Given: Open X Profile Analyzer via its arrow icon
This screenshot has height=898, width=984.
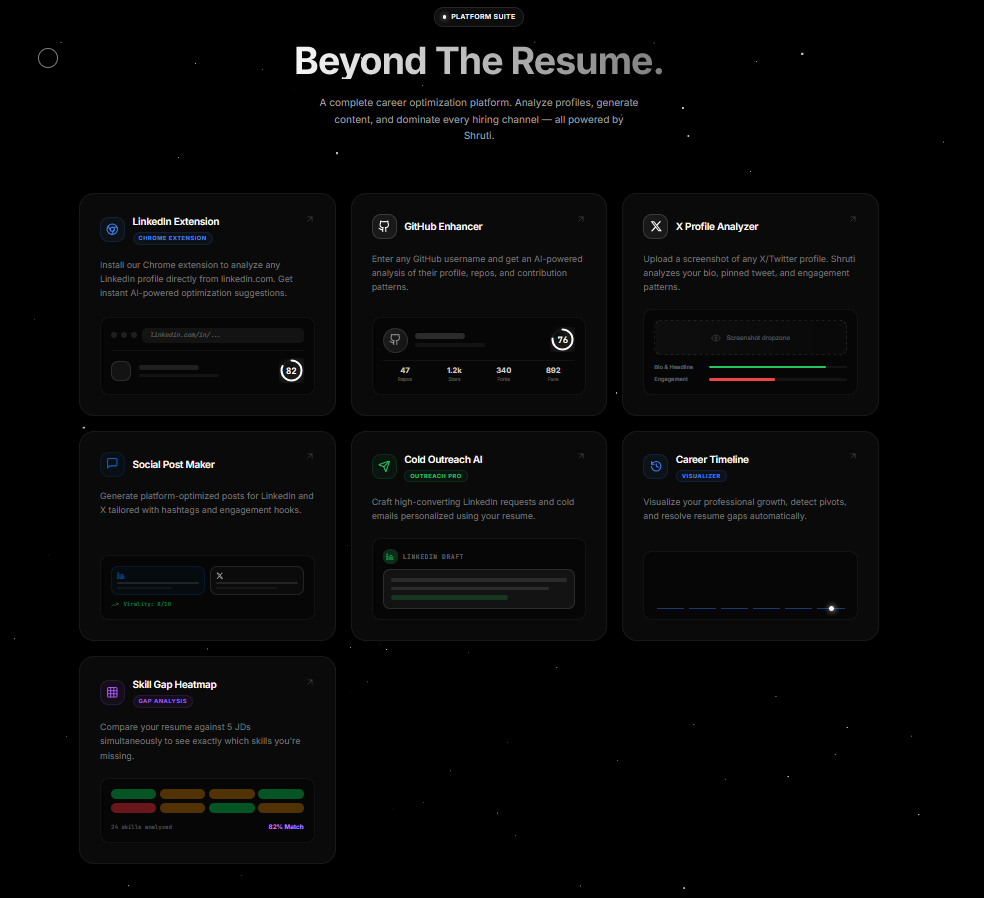Looking at the screenshot, I should pyautogui.click(x=853, y=219).
